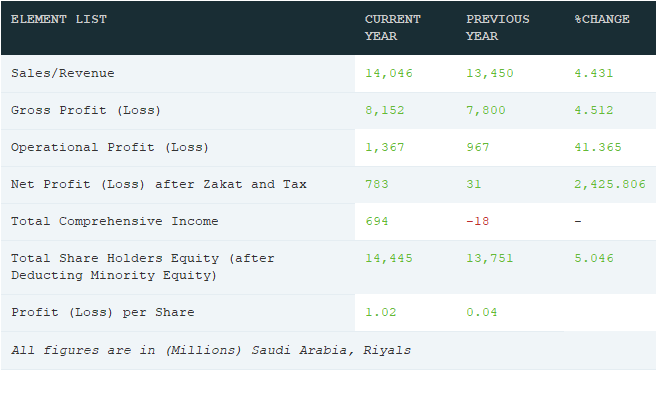
Task: Select the Gross Profit (Loss) row label
Action: [86, 110]
